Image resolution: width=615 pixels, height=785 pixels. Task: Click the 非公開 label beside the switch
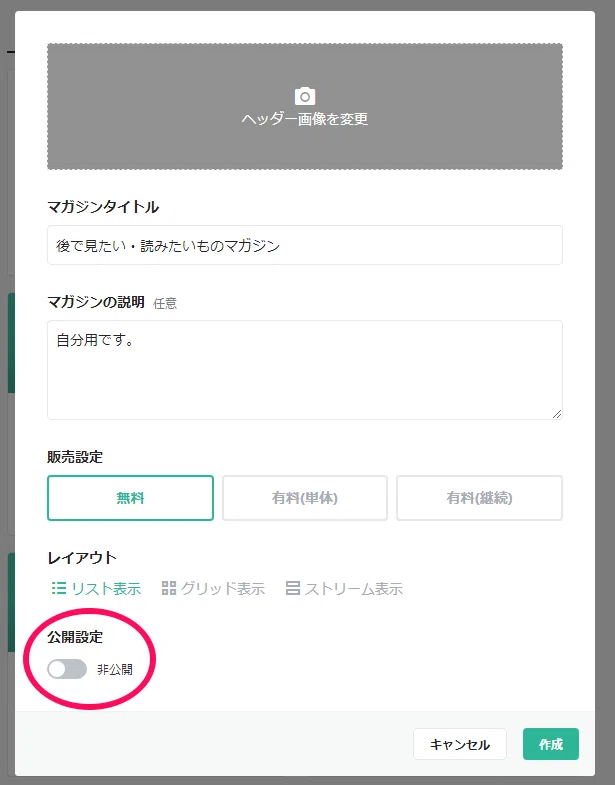click(115, 669)
